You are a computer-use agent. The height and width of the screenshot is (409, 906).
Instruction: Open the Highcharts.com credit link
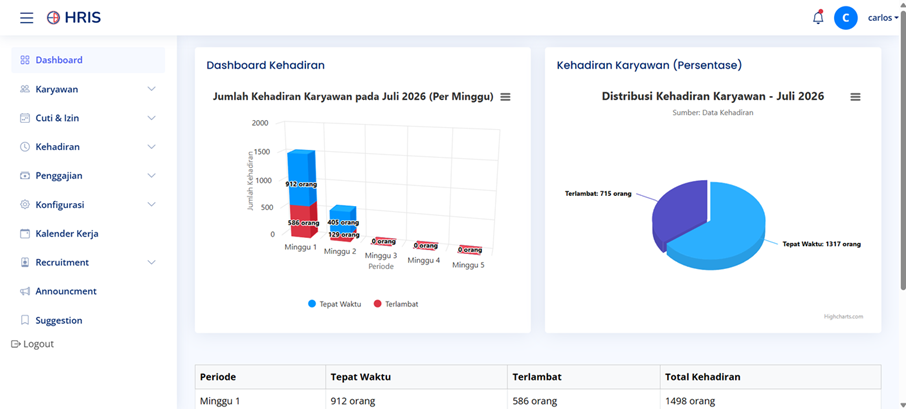point(844,317)
